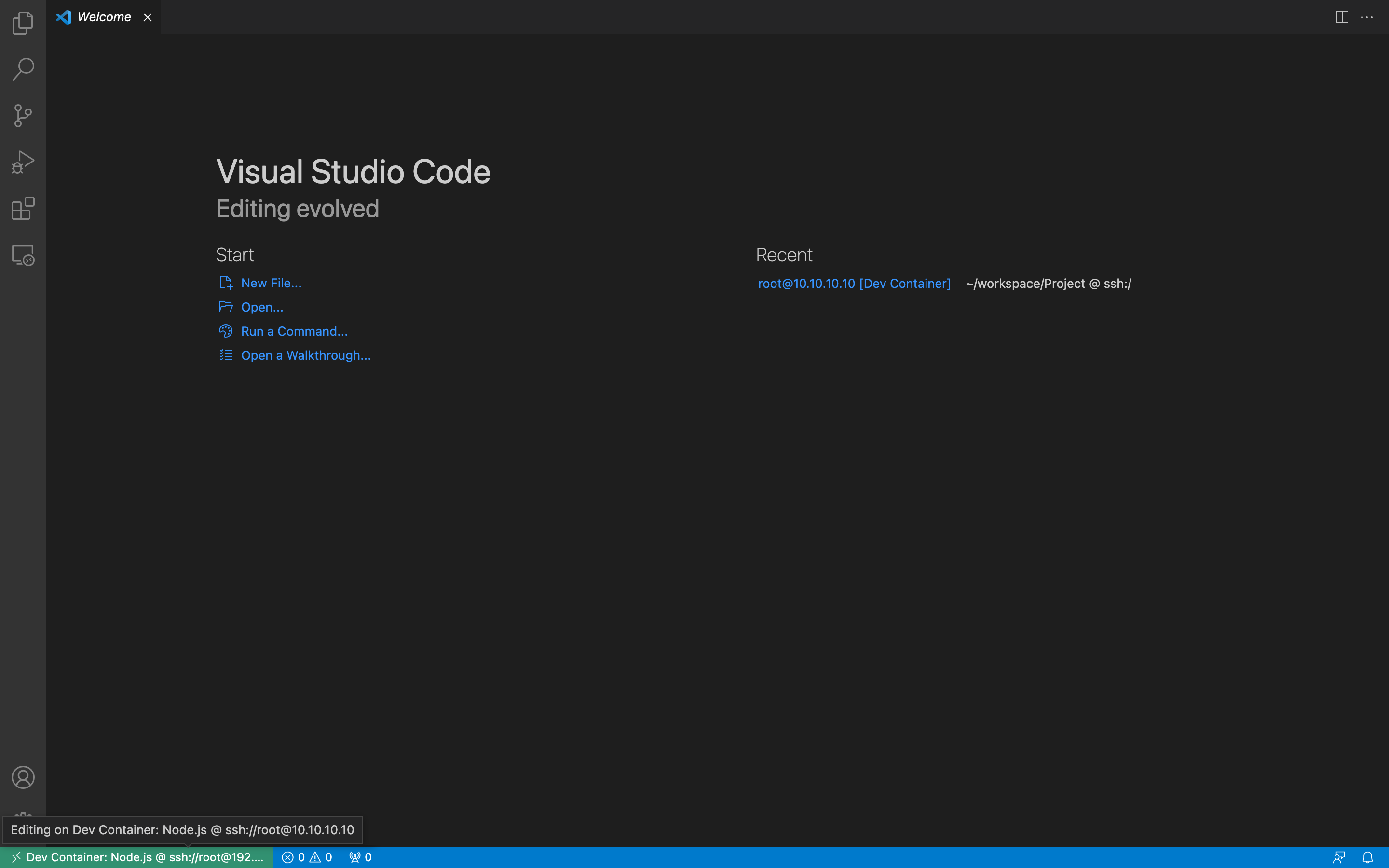The height and width of the screenshot is (868, 1389).
Task: Click the ~/workspace/Project @ ssh:/ path text
Action: pos(1048,284)
